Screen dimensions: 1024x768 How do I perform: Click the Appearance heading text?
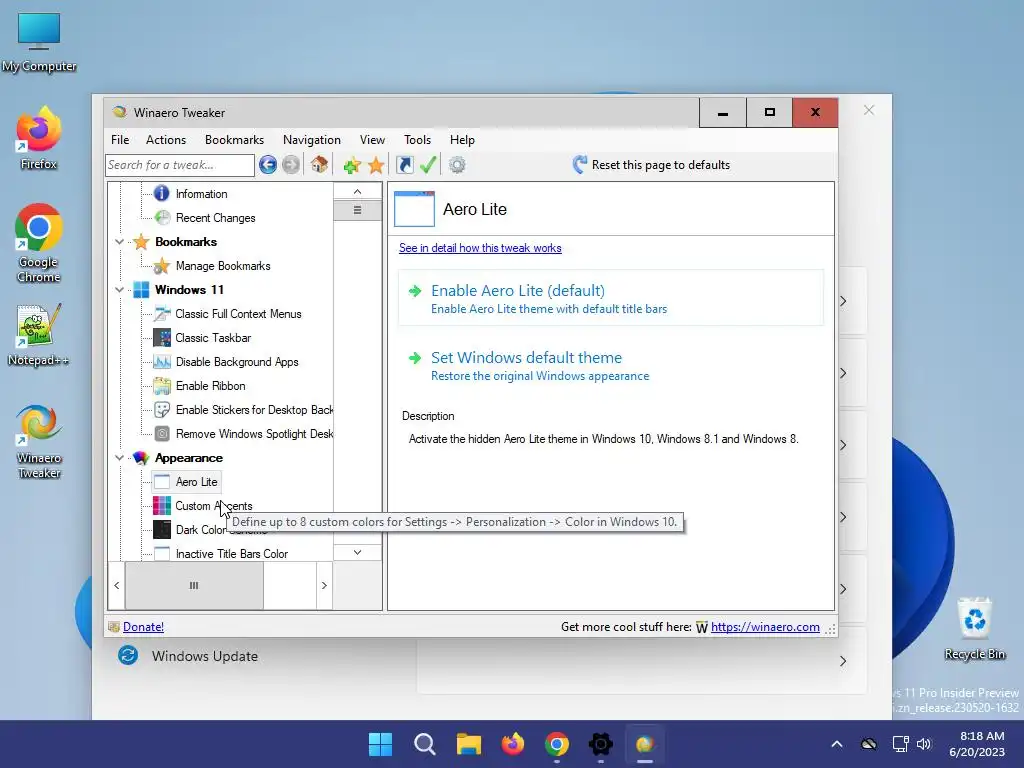(189, 458)
